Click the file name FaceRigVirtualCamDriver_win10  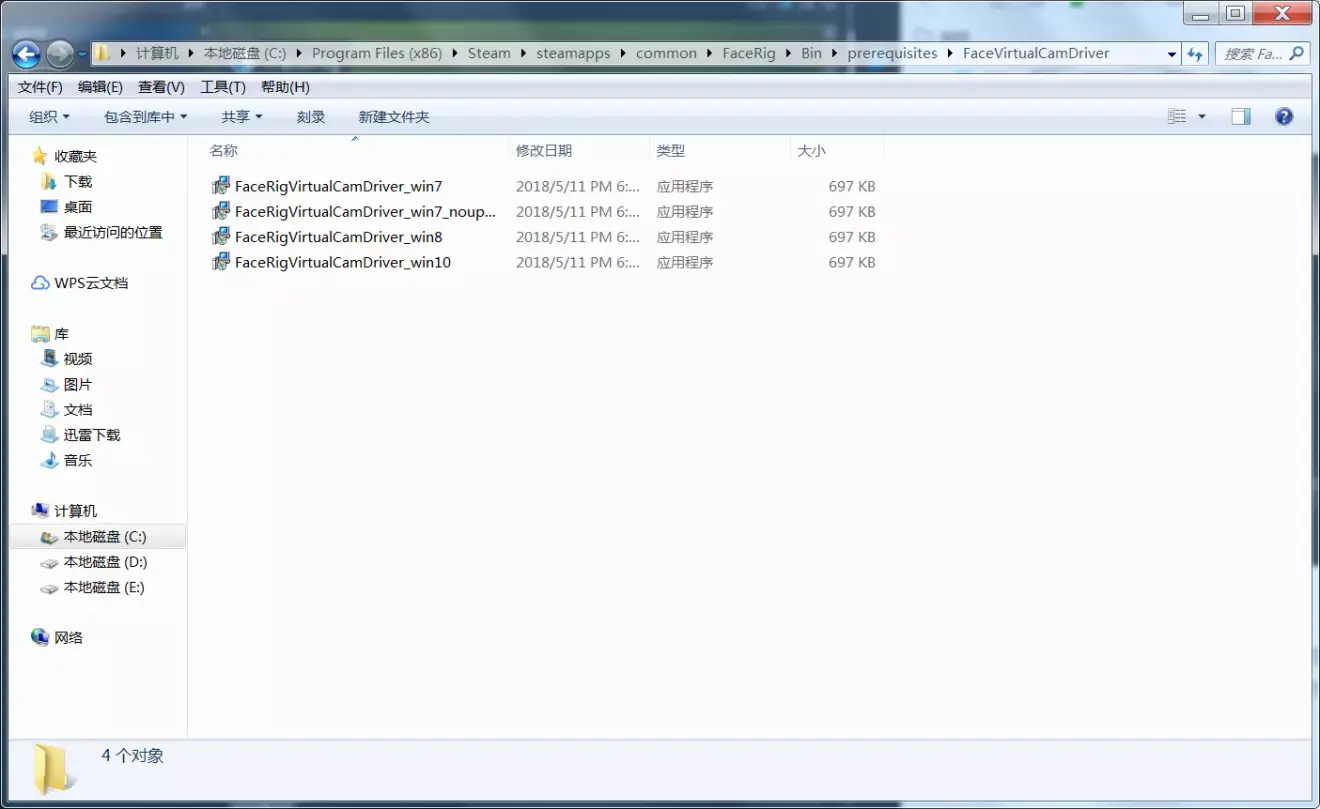[343, 262]
